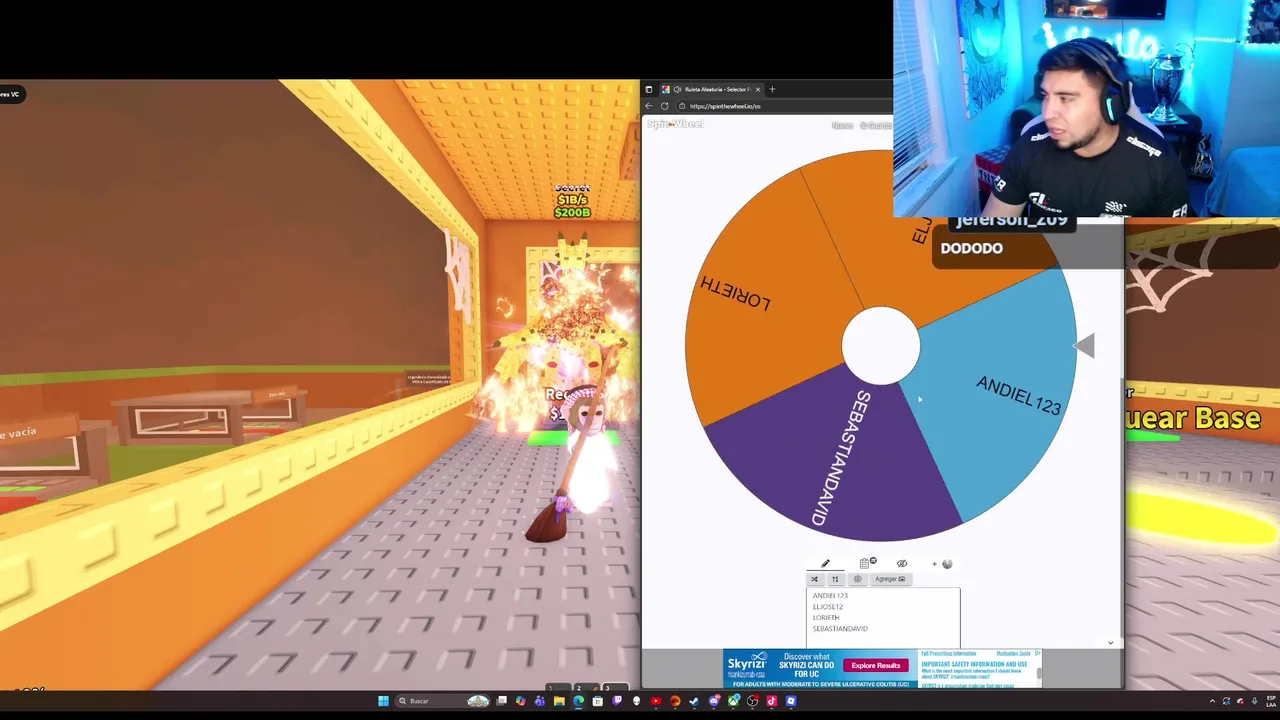Click the ANDIEL123 entry in the list

[830, 596]
